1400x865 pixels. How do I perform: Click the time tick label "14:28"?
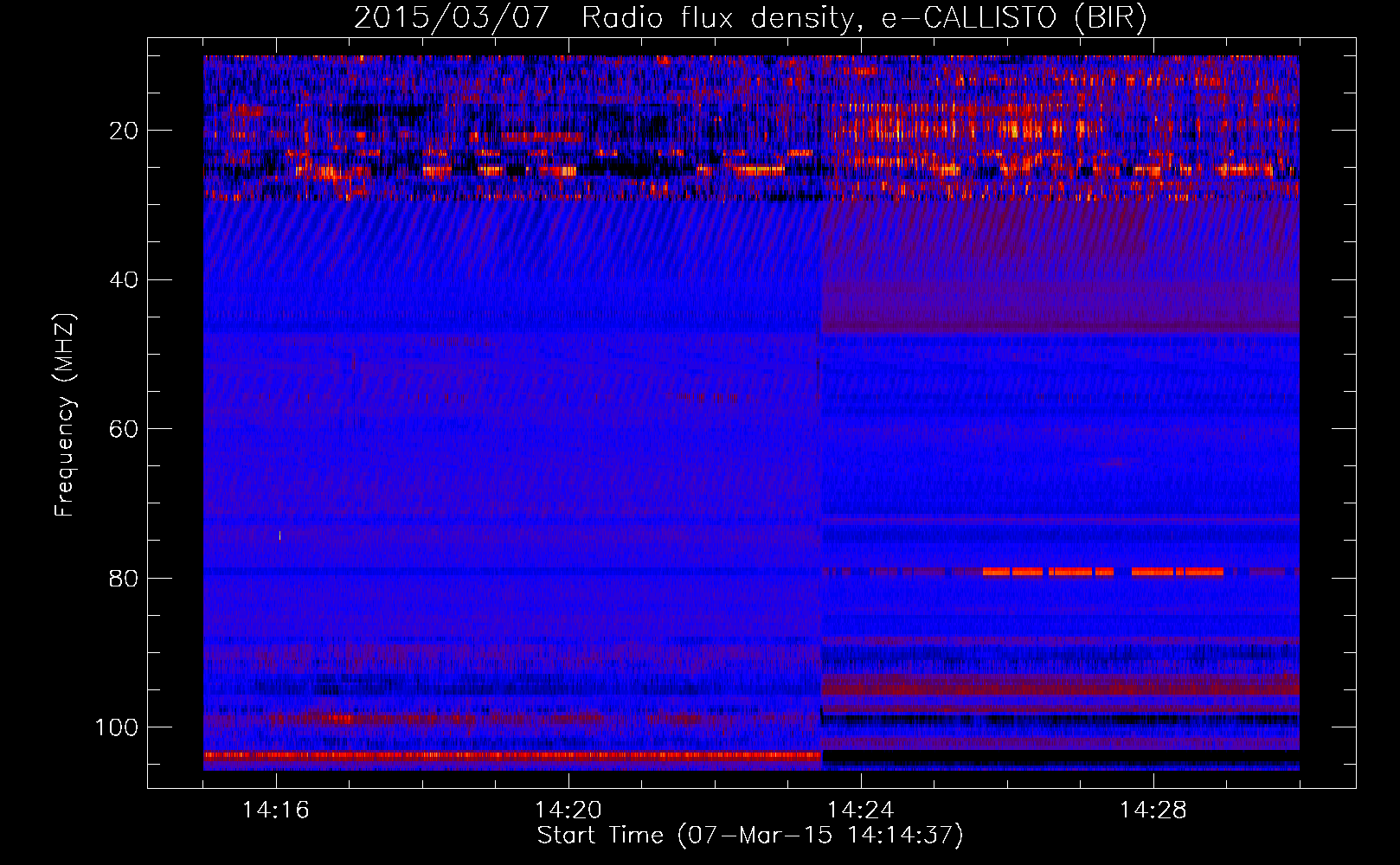(1153, 810)
